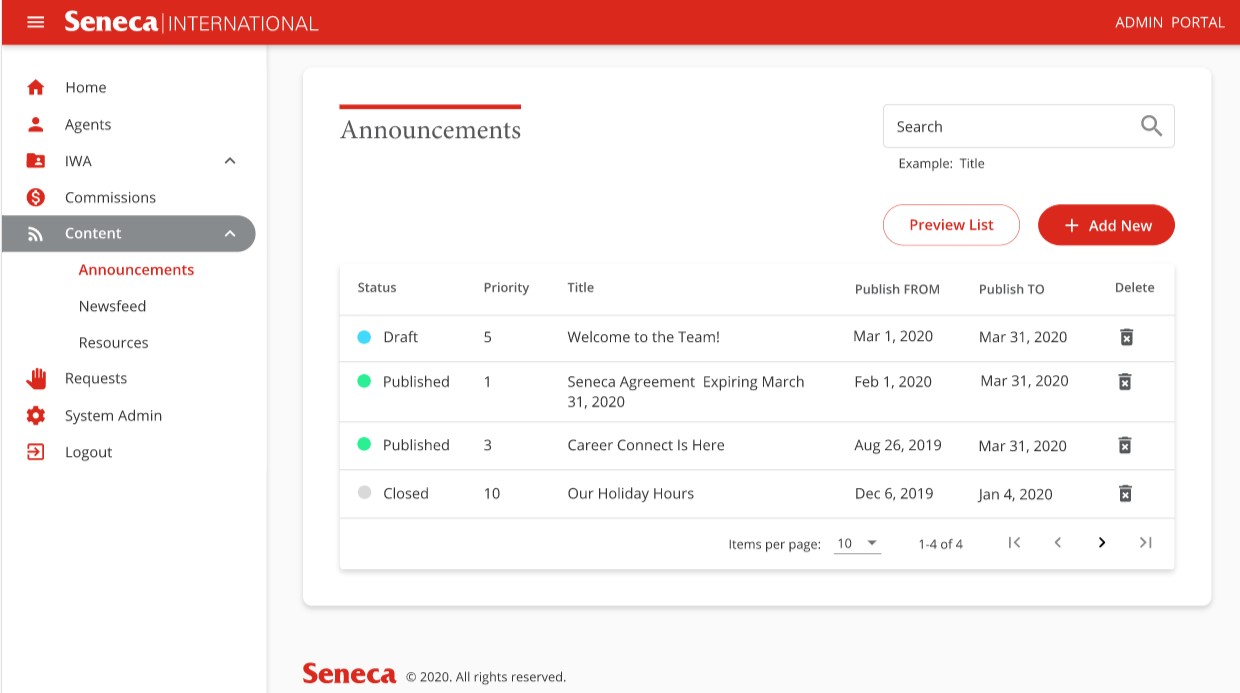Click the Preview List button
1240x693 pixels.
tap(951, 225)
